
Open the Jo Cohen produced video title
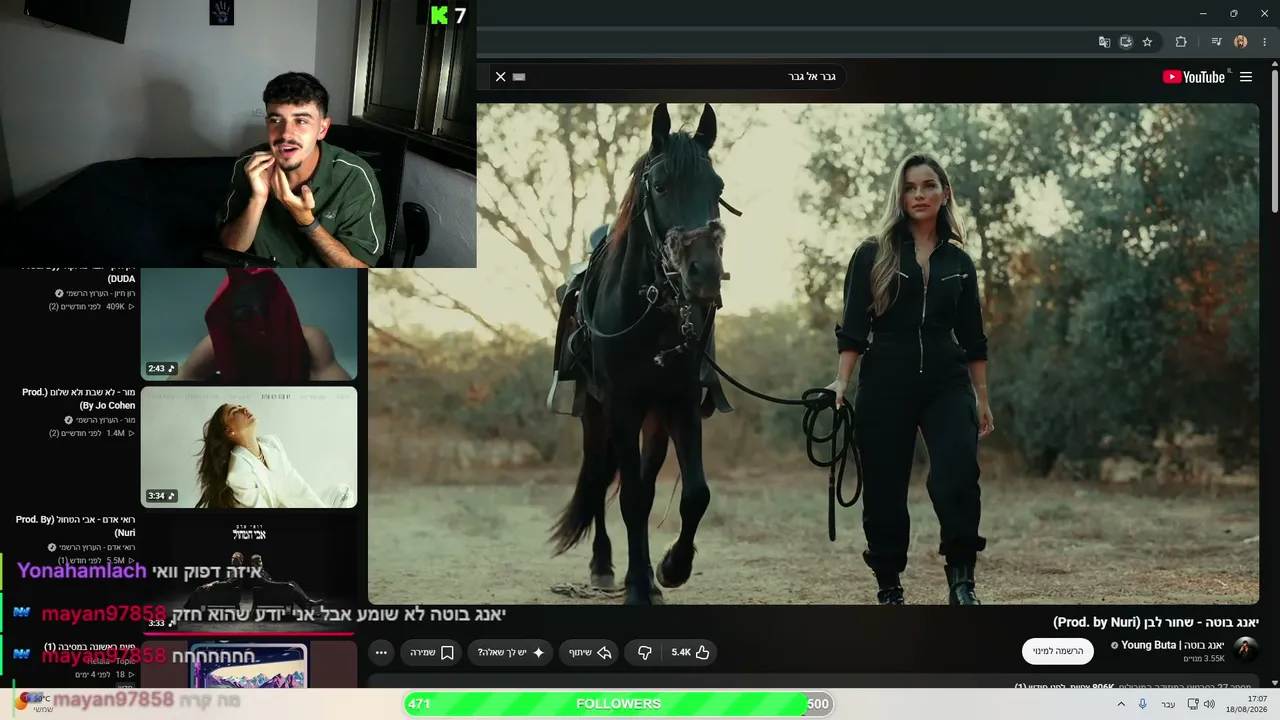pos(79,399)
